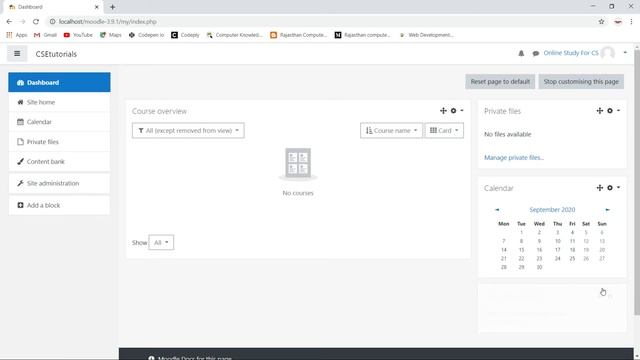The width and height of the screenshot is (640, 360).
Task: Open the All (except removed from view) filter
Action: pos(188,131)
